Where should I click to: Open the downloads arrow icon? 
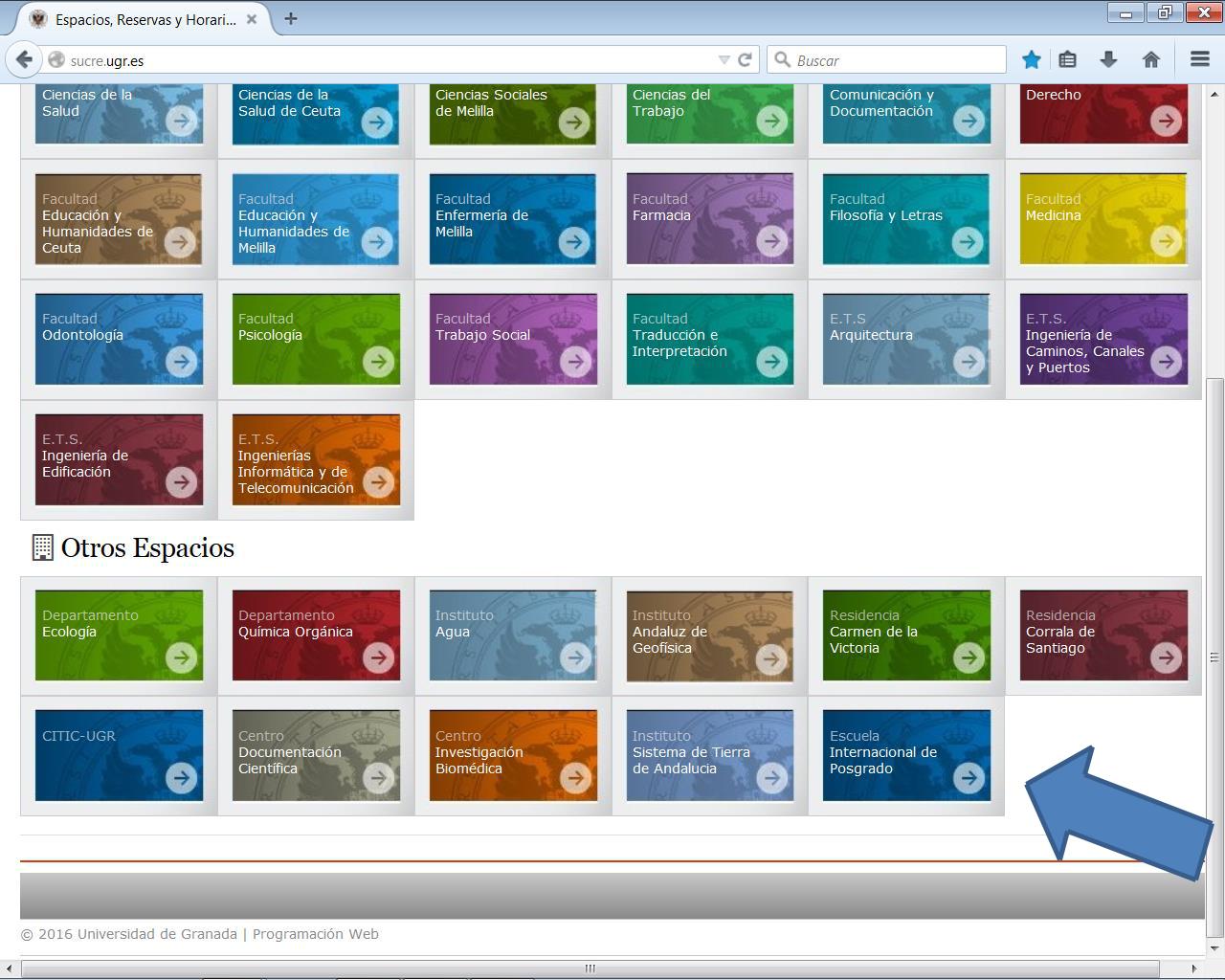1108,59
